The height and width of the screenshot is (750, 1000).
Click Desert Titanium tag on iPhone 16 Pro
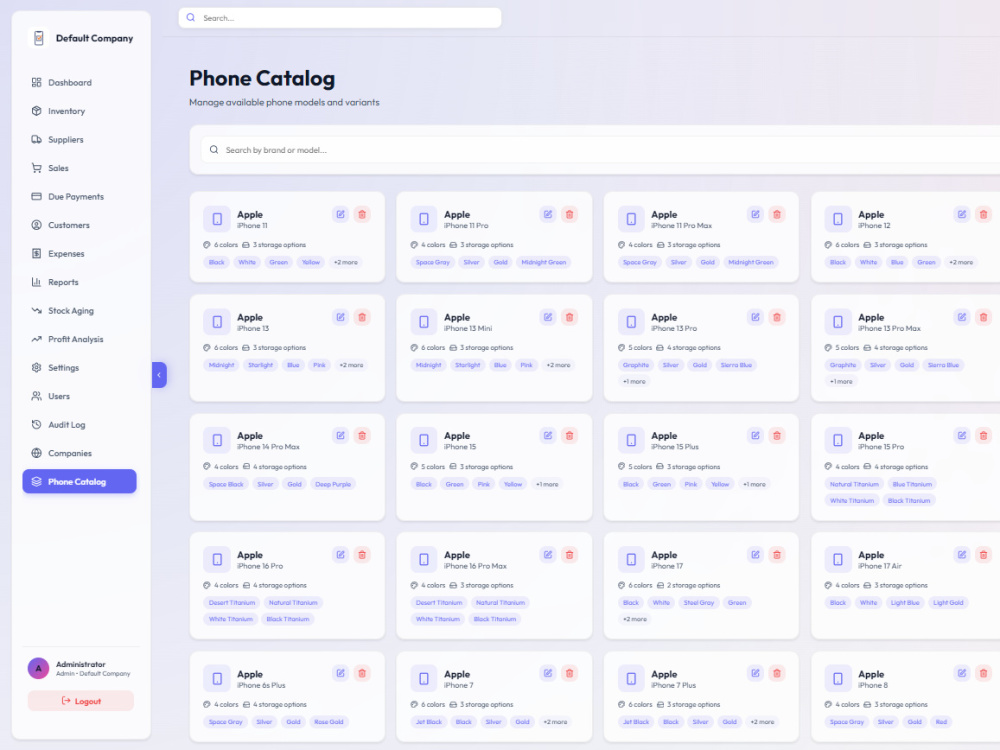(x=232, y=603)
